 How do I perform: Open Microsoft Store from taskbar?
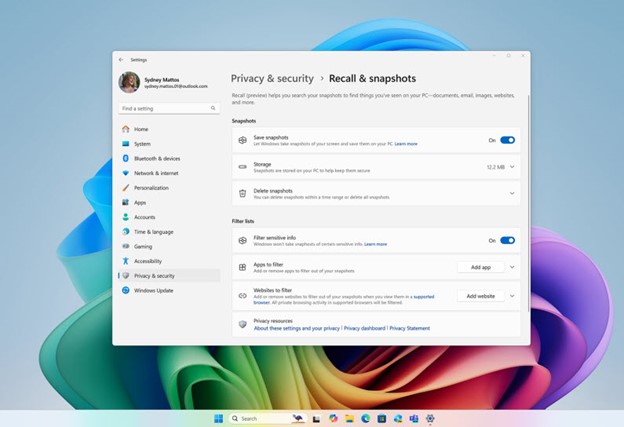click(x=382, y=418)
